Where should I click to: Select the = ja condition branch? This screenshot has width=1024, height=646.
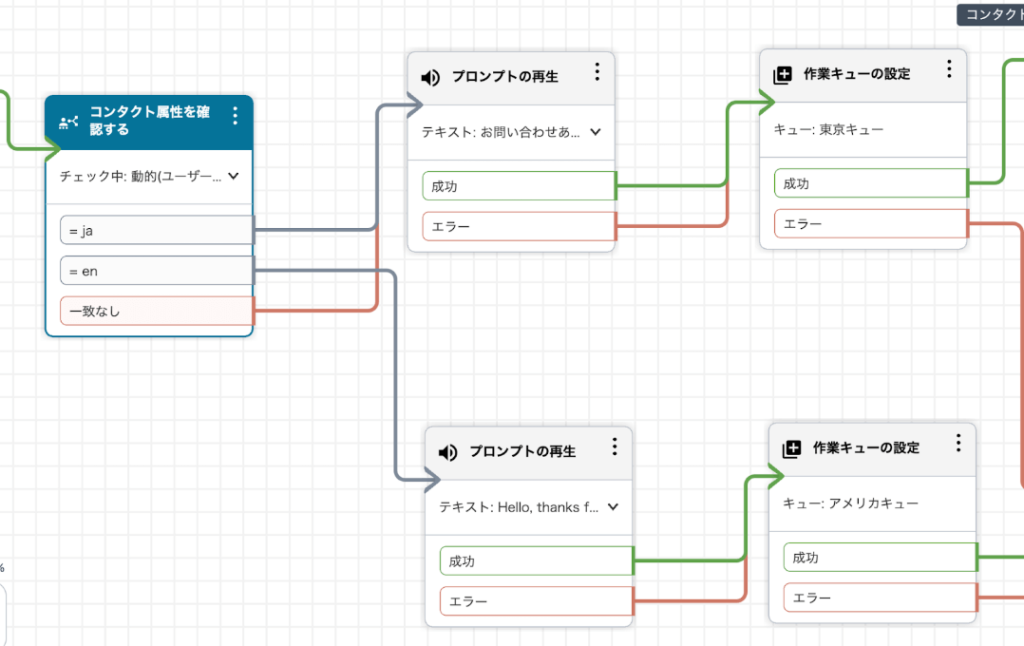156,231
